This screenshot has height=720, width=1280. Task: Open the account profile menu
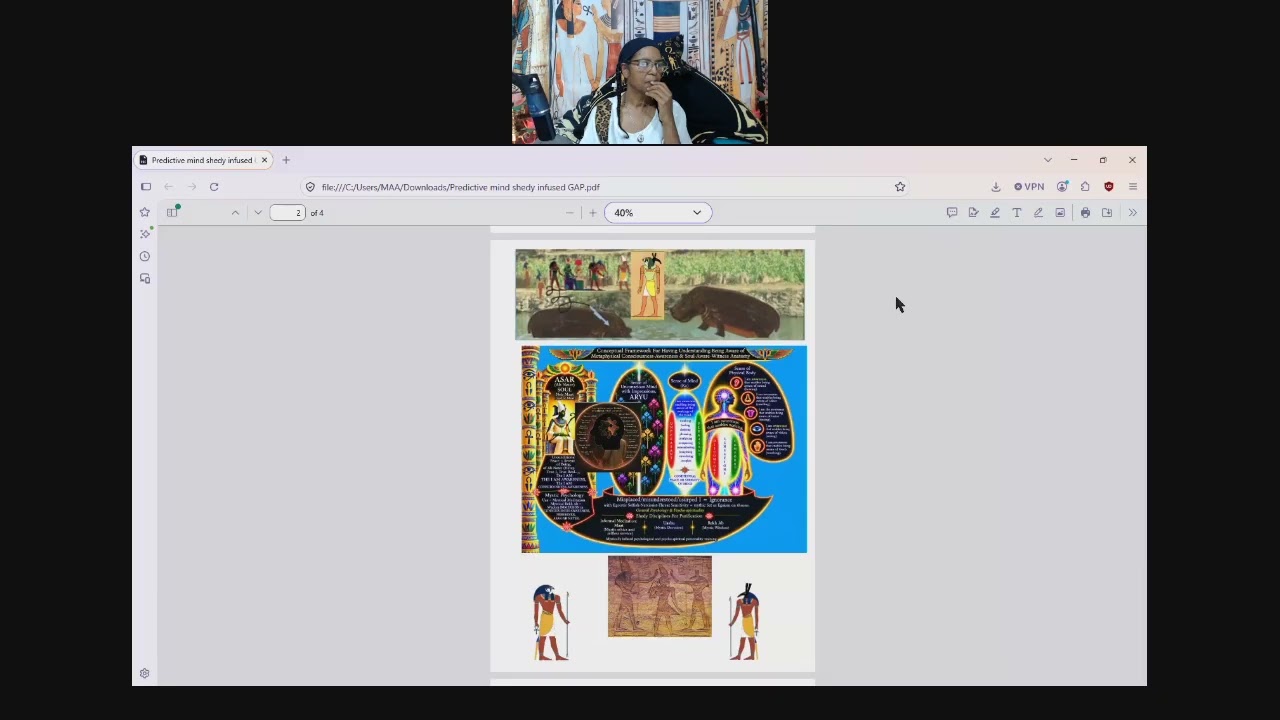[1062, 187]
